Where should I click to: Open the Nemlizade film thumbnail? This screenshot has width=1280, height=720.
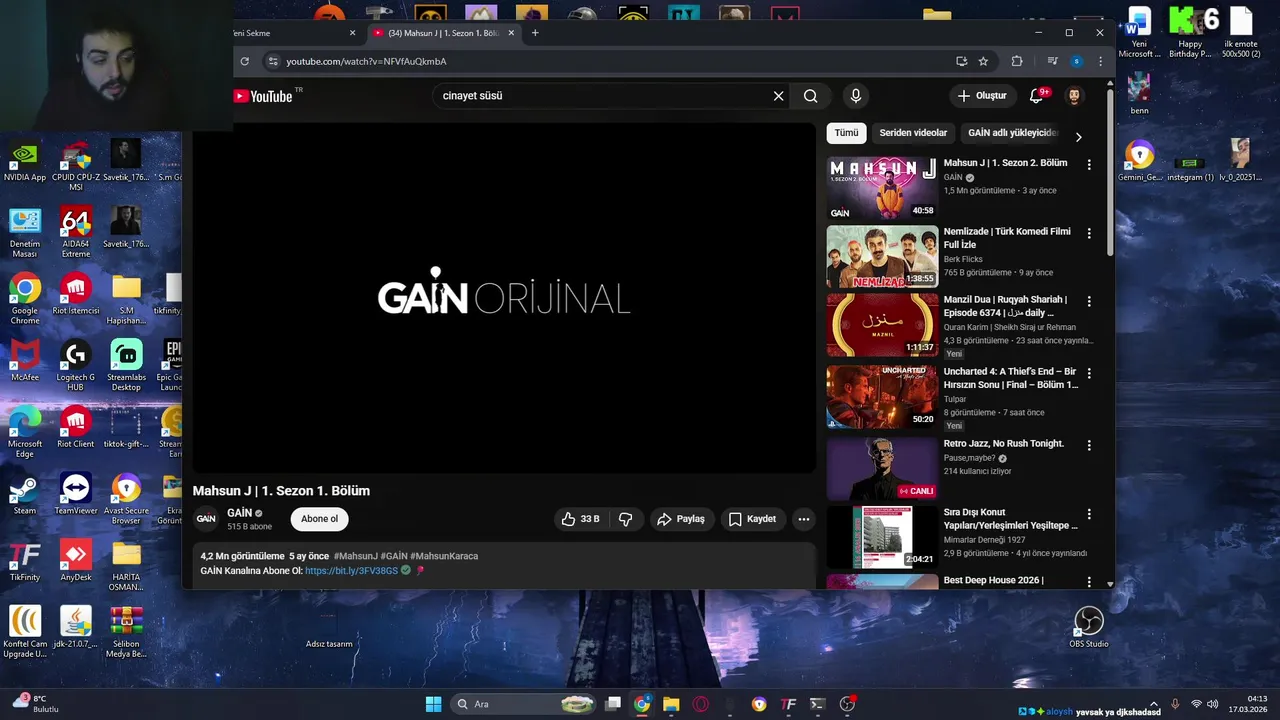coord(882,257)
